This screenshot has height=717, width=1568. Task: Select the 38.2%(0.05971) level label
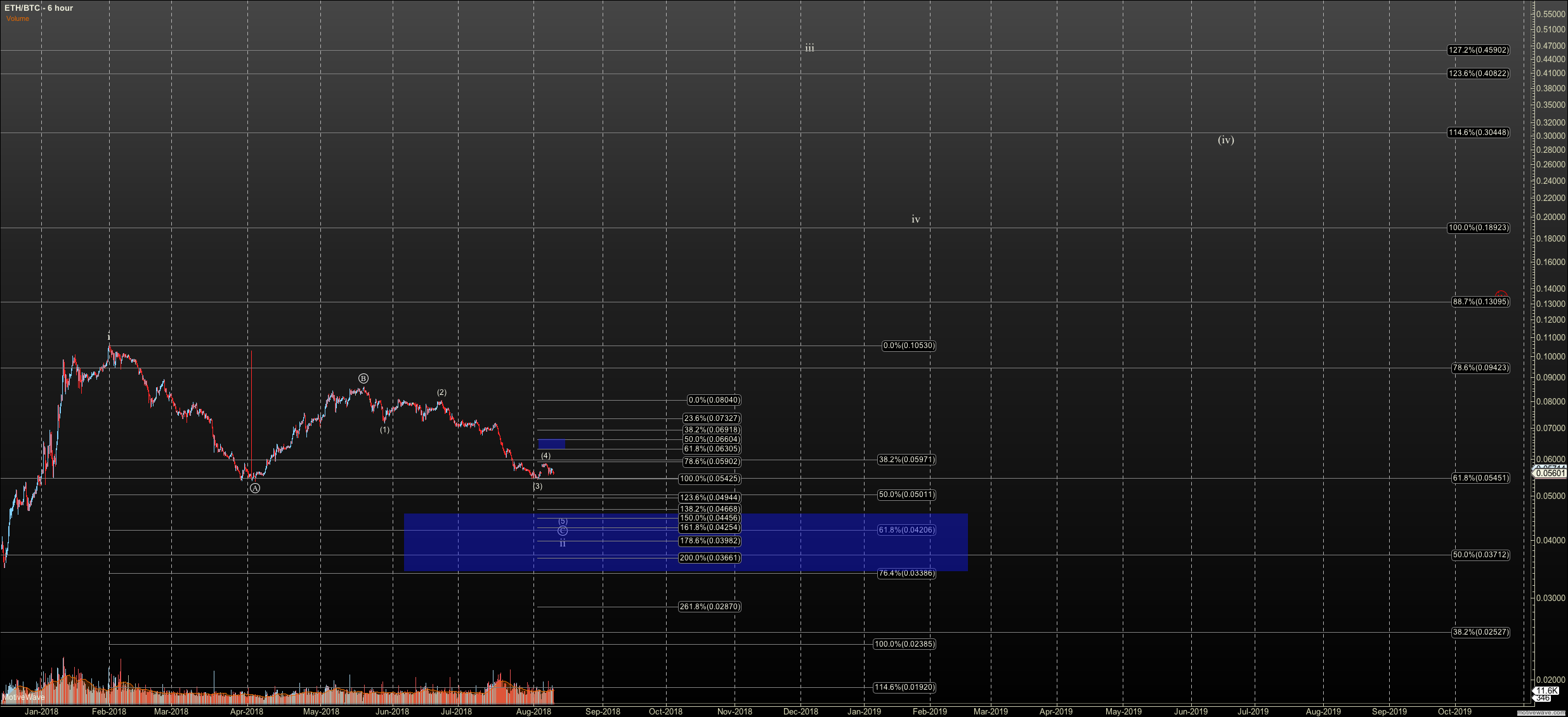point(906,460)
